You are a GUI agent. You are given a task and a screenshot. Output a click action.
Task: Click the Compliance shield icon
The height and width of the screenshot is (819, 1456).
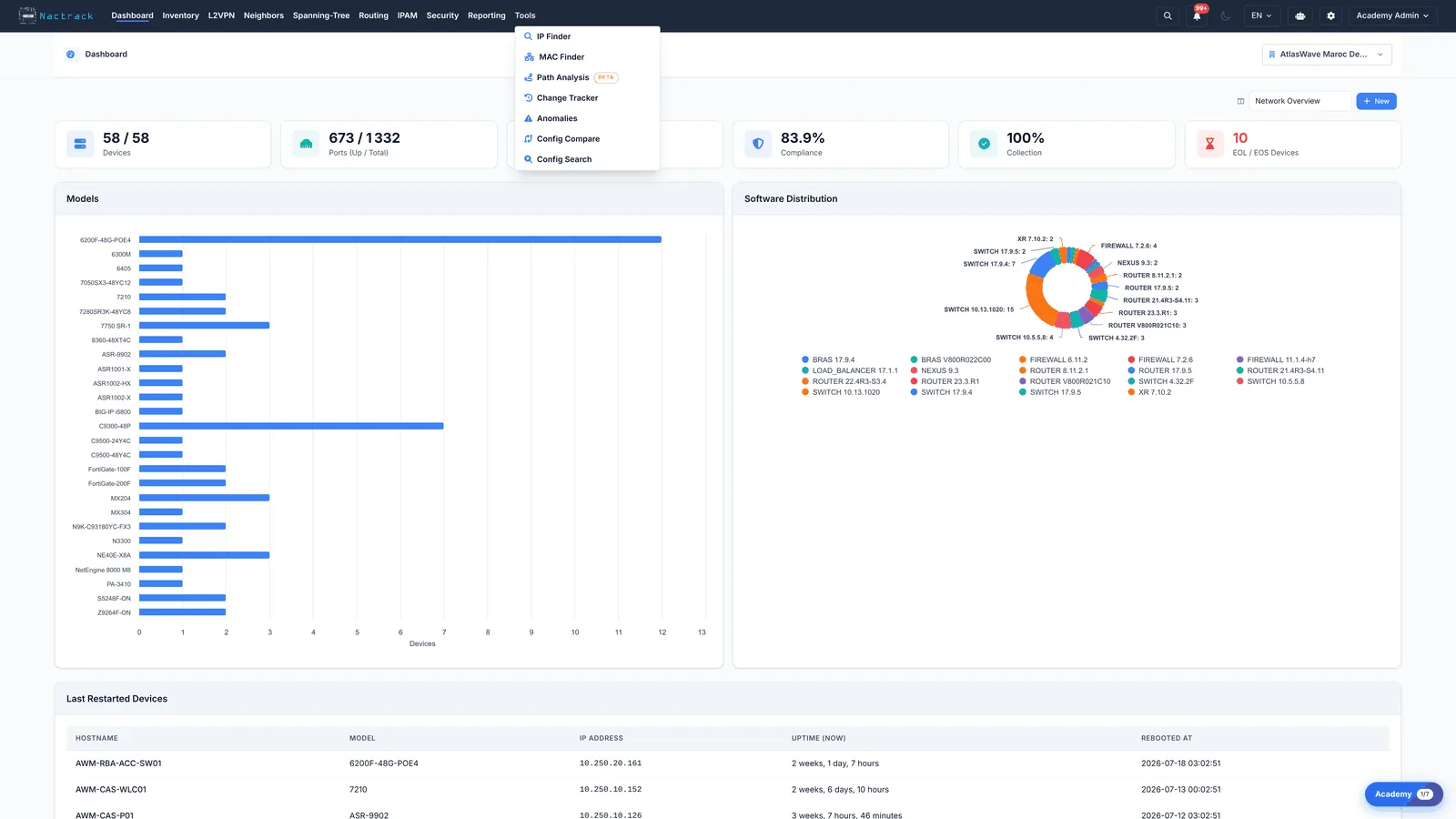(758, 144)
